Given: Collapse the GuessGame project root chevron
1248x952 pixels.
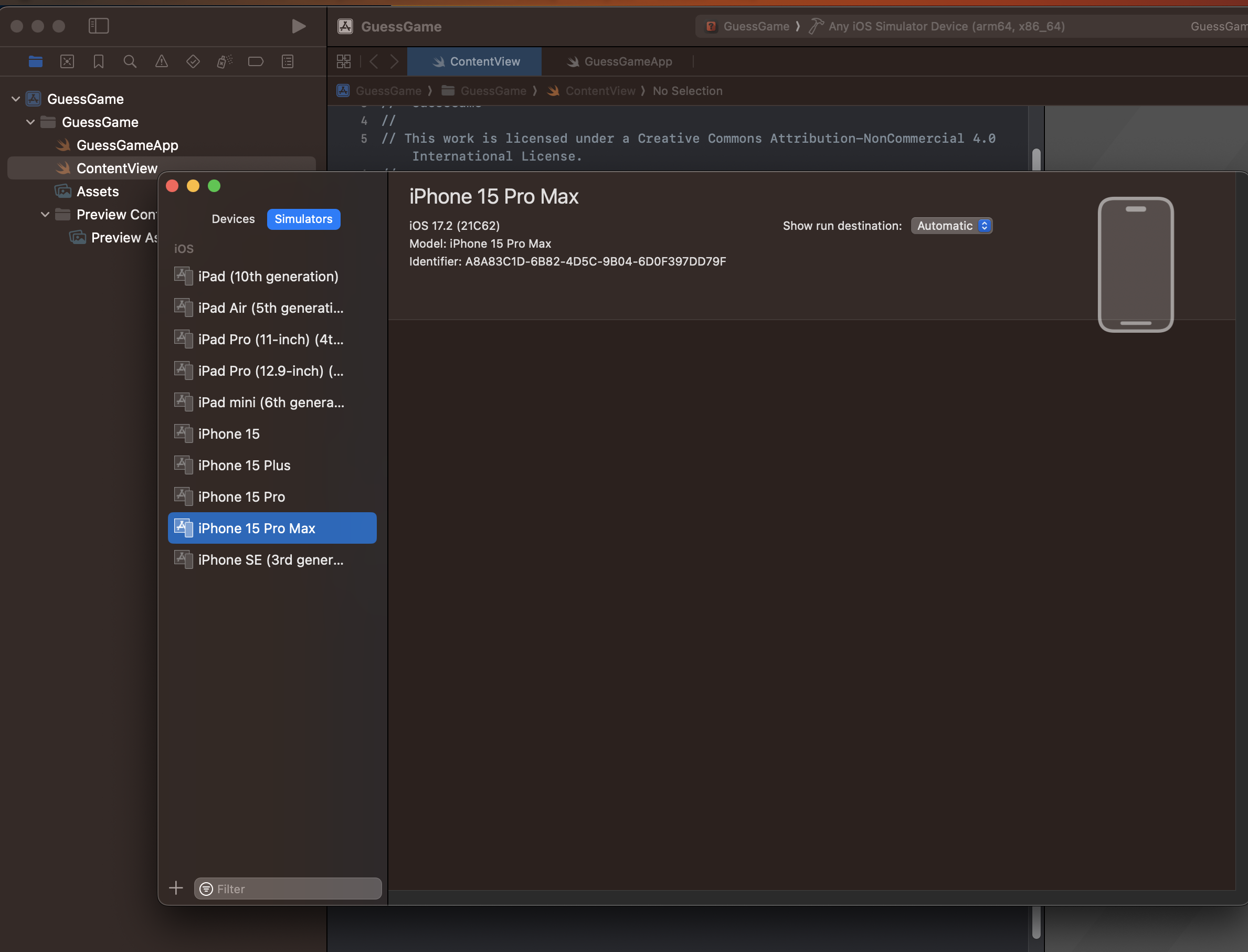Looking at the screenshot, I should 16,99.
